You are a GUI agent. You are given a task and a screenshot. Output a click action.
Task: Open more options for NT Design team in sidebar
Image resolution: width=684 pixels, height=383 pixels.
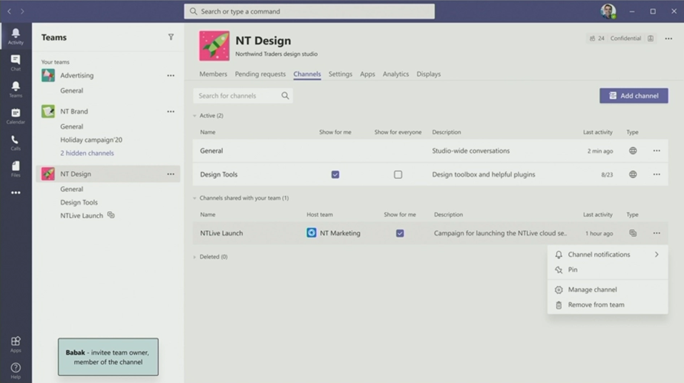tap(171, 174)
